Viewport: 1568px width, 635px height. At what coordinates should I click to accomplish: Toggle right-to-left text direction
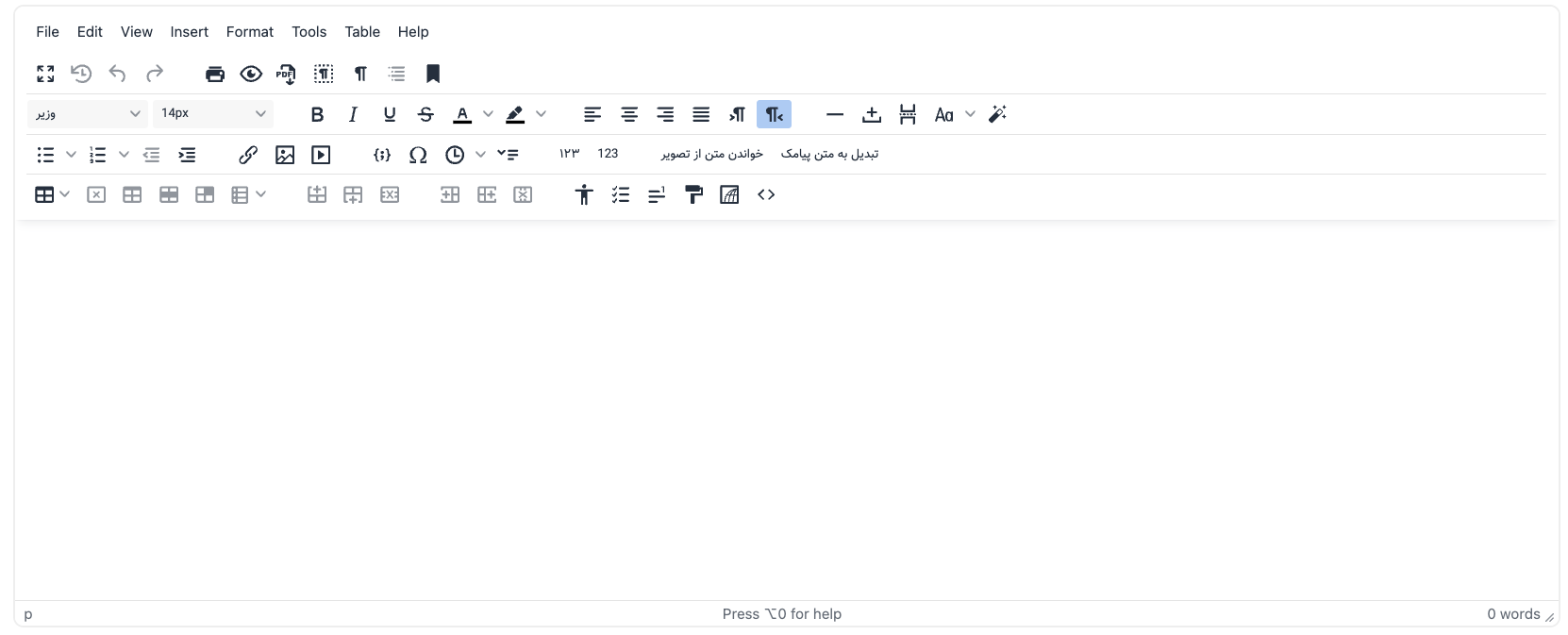pyautogui.click(x=774, y=114)
